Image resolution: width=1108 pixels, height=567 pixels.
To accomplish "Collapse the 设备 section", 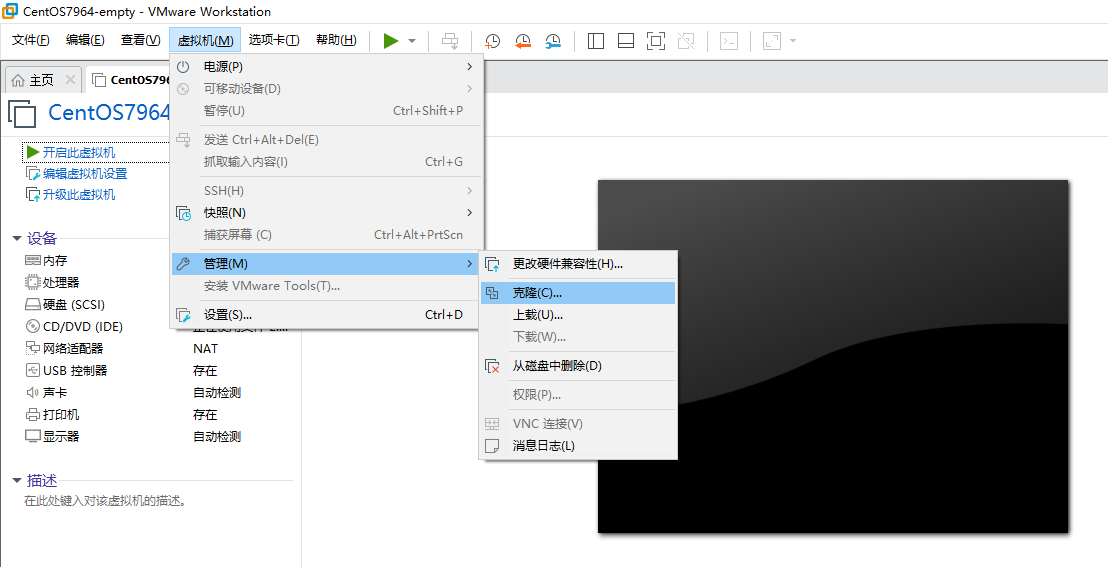I will coord(16,238).
